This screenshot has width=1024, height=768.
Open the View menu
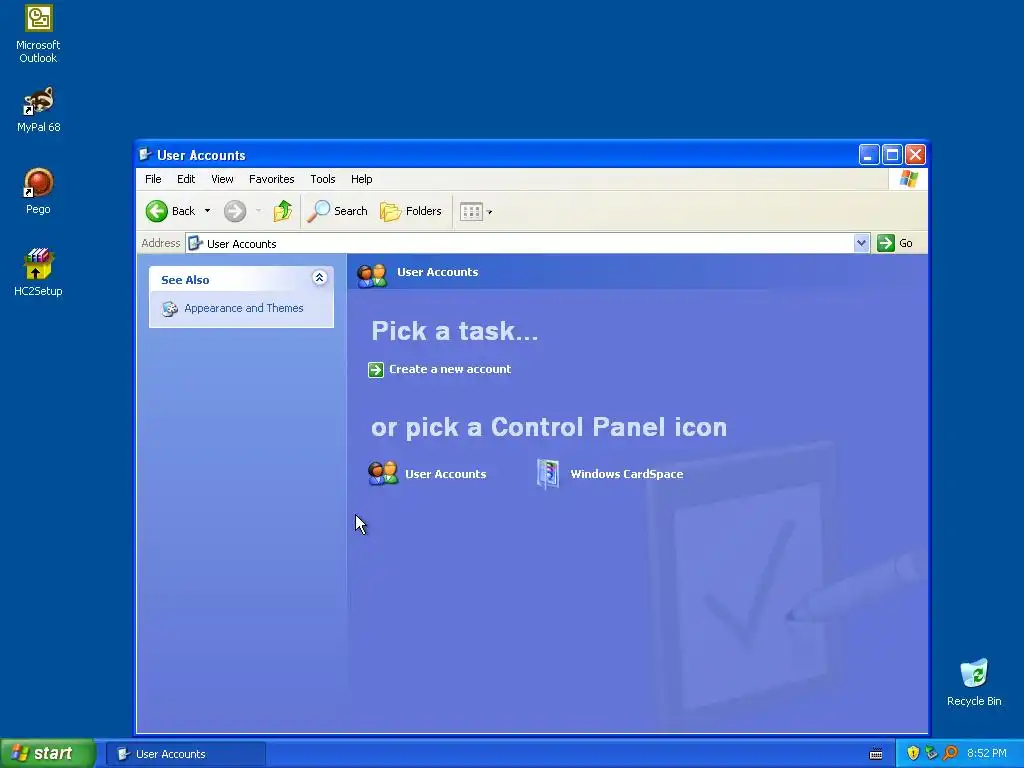(222, 179)
